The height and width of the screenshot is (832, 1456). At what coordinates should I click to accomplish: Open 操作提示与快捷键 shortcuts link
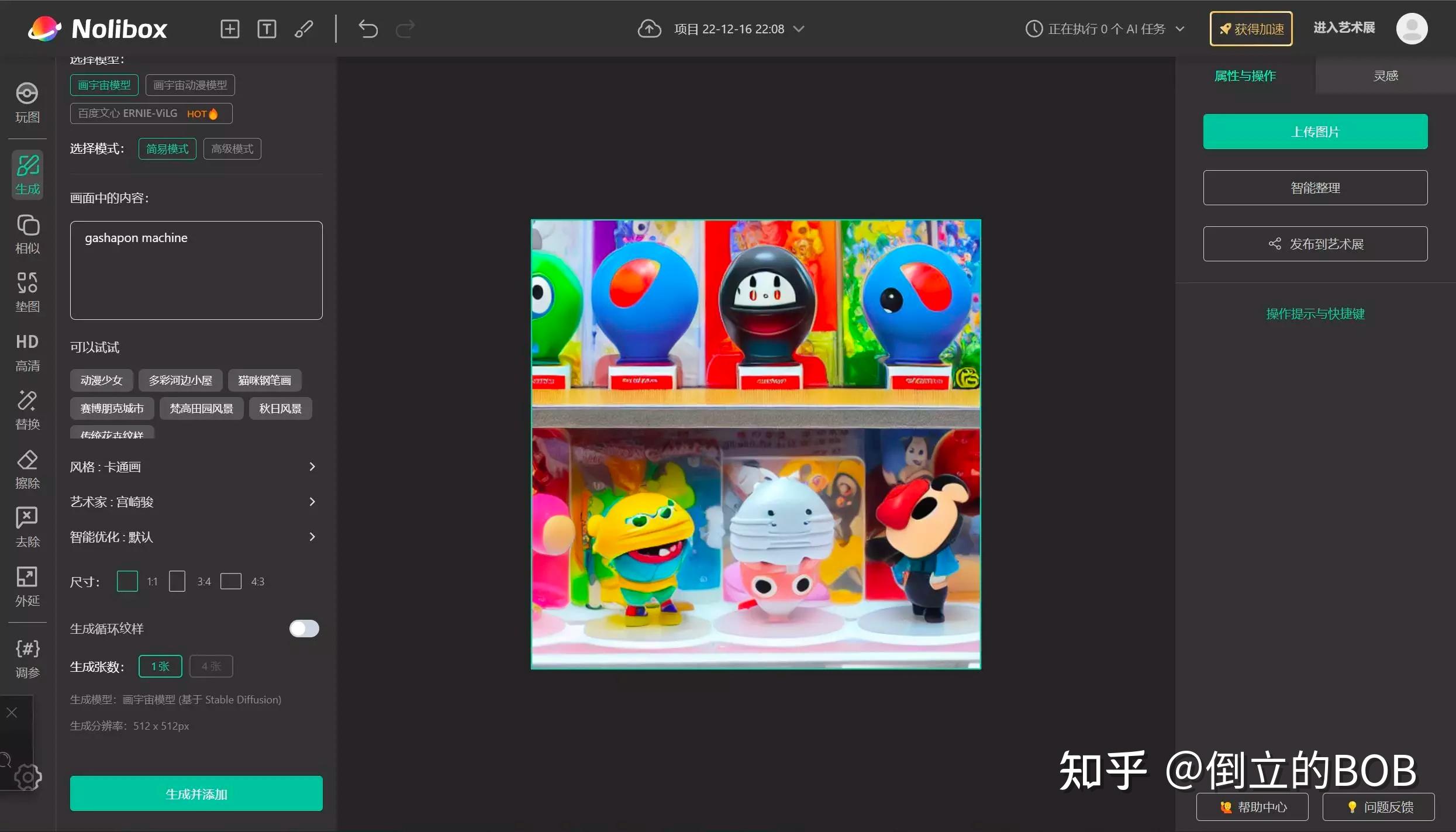coord(1314,313)
